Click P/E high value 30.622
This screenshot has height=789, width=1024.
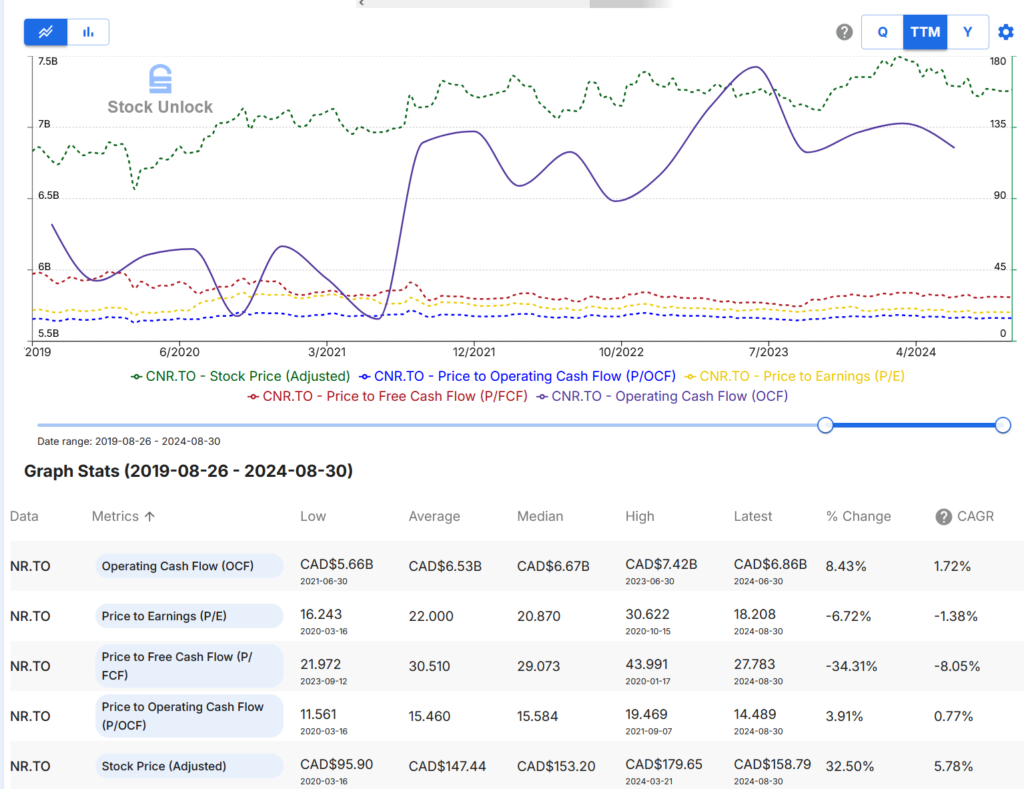pyautogui.click(x=647, y=614)
